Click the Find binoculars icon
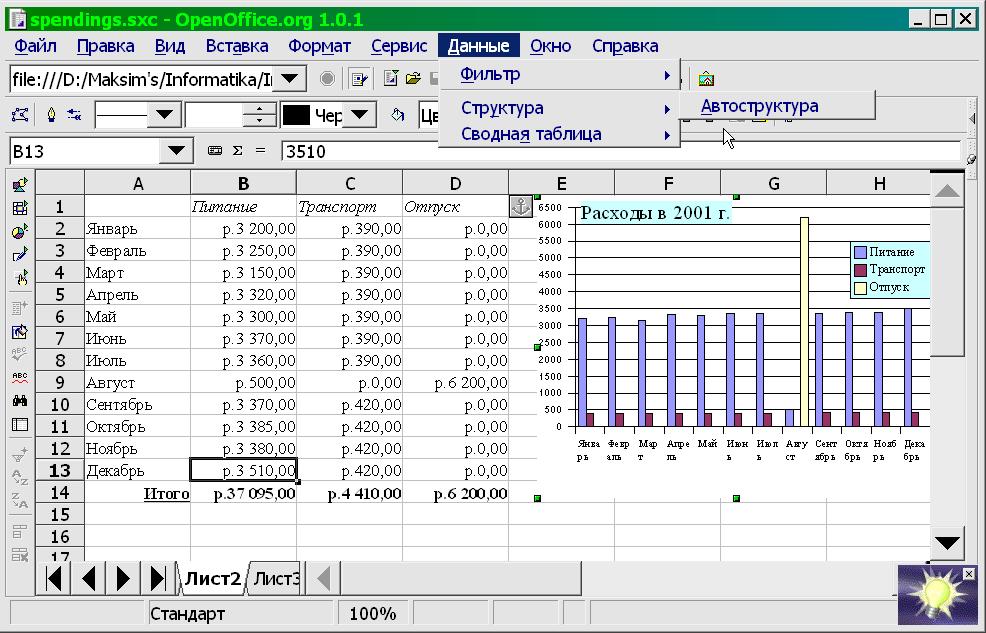Image resolution: width=986 pixels, height=633 pixels. (20, 401)
